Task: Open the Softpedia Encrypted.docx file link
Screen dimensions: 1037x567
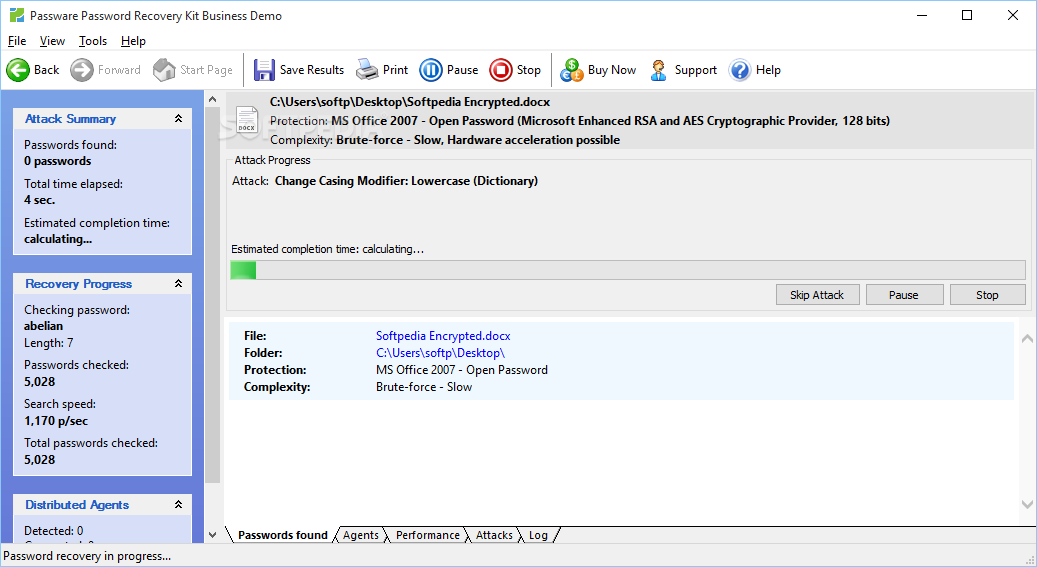Action: tap(443, 335)
